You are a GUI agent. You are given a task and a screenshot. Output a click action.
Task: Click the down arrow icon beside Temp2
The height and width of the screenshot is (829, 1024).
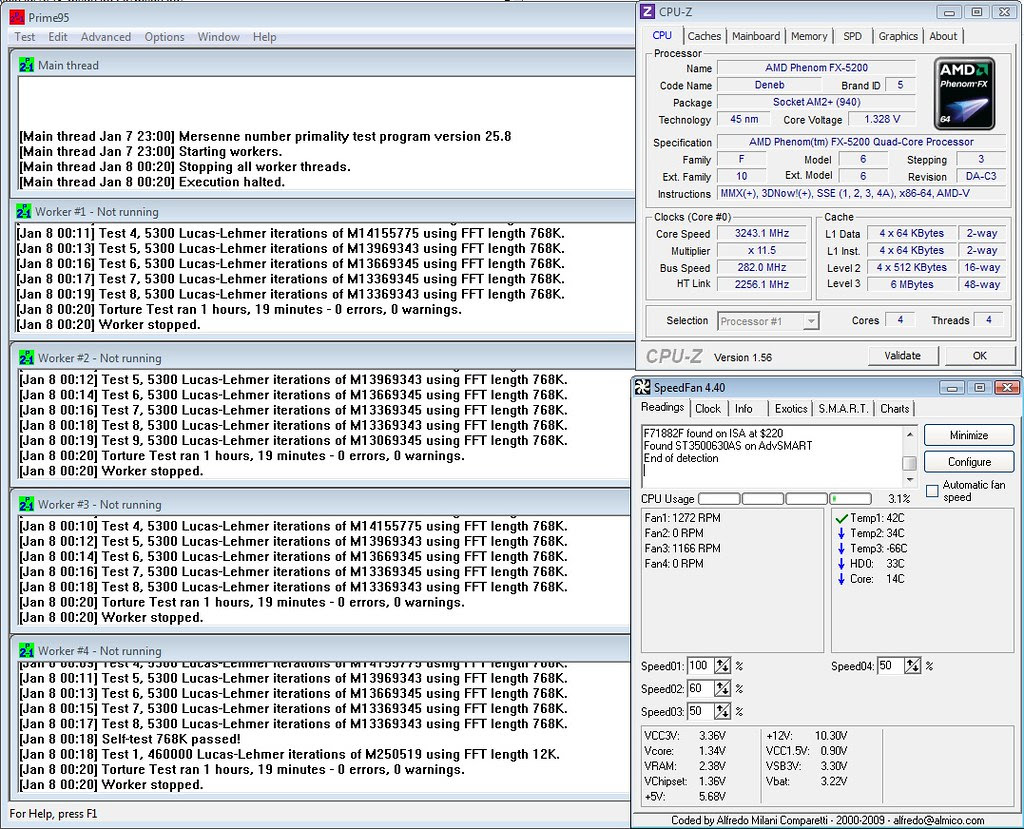[841, 533]
